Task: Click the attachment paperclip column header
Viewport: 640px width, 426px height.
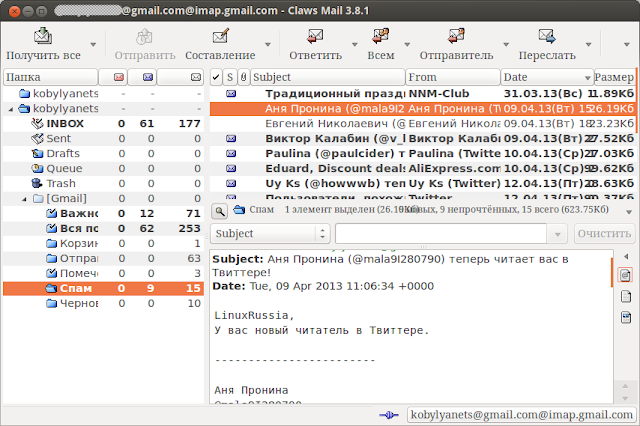Action: pyautogui.click(x=244, y=77)
